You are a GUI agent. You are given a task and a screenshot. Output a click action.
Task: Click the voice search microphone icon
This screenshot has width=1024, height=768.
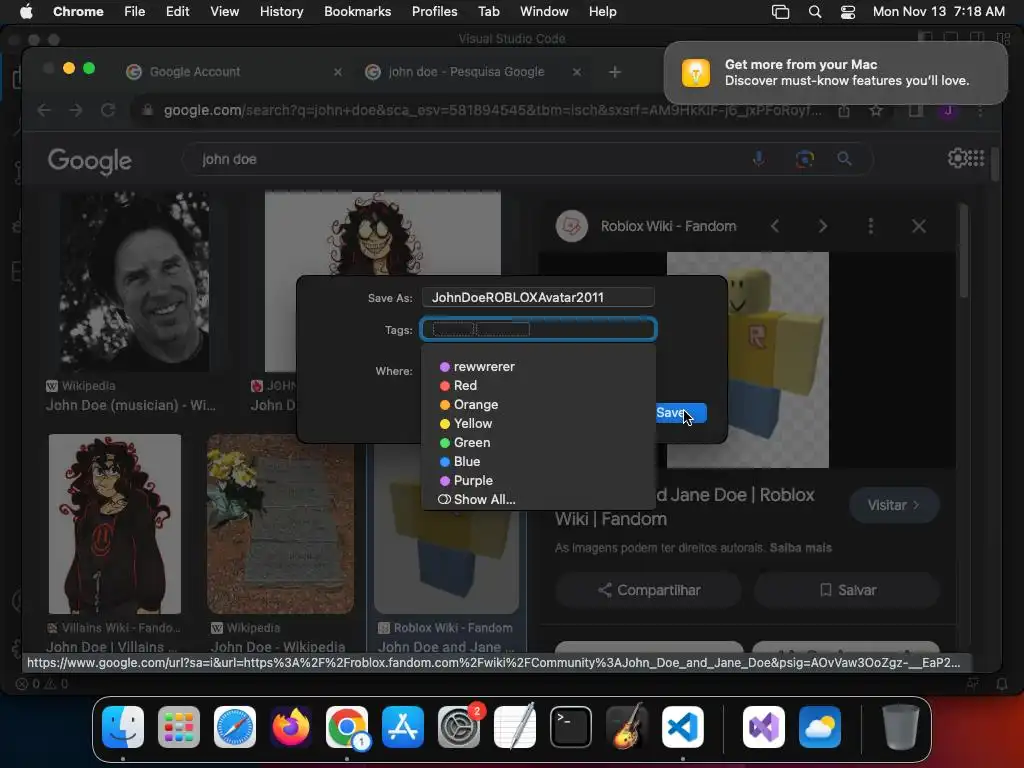tap(759, 159)
